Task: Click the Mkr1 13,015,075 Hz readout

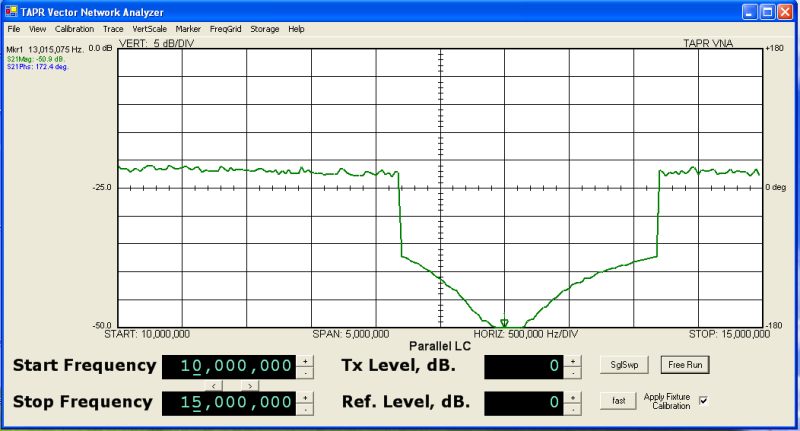Action: tap(45, 49)
